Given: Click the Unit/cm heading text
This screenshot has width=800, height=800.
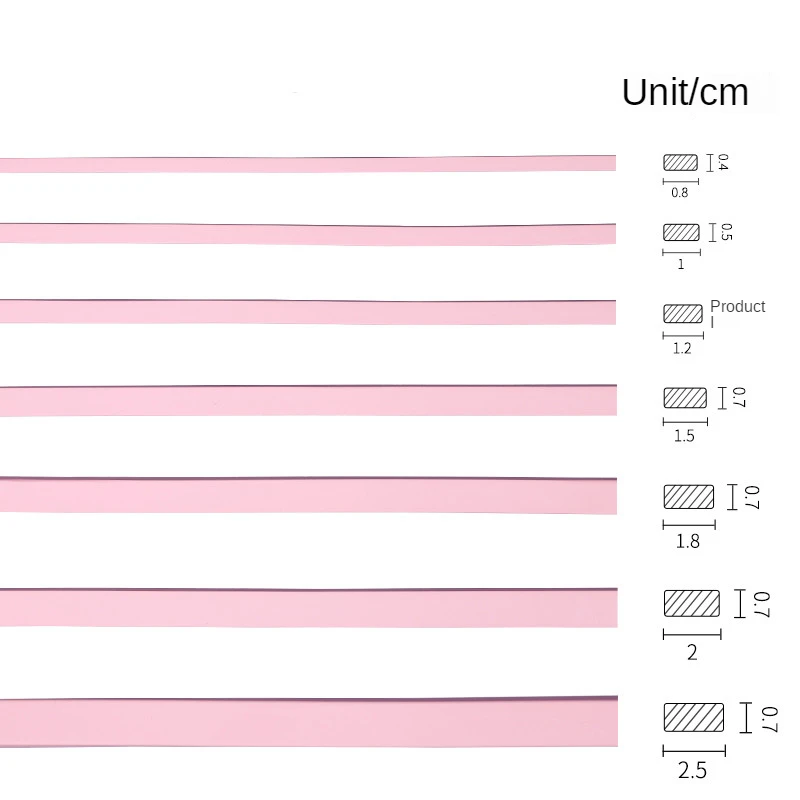Looking at the screenshot, I should [685, 92].
